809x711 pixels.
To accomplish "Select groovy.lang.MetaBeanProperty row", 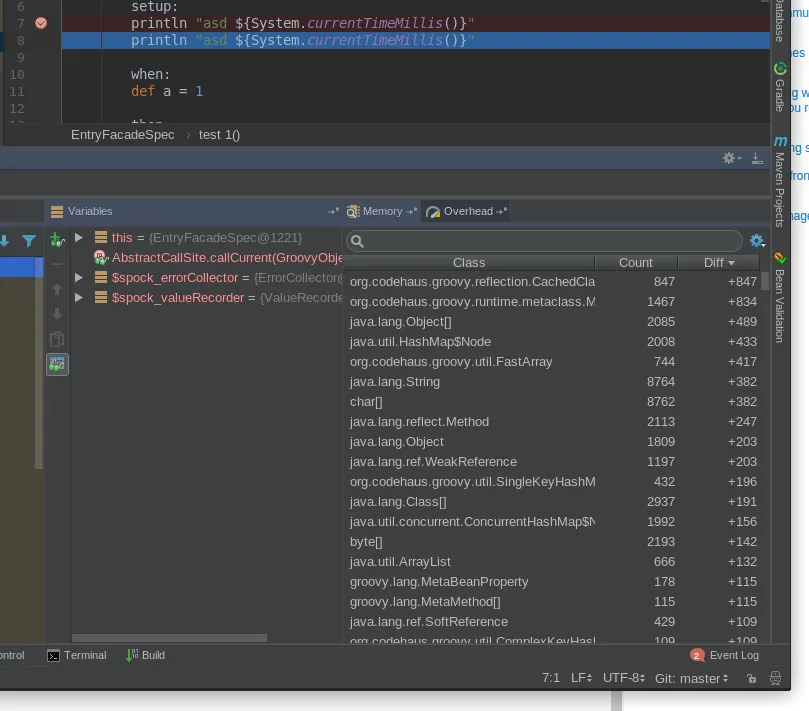I will coord(553,582).
